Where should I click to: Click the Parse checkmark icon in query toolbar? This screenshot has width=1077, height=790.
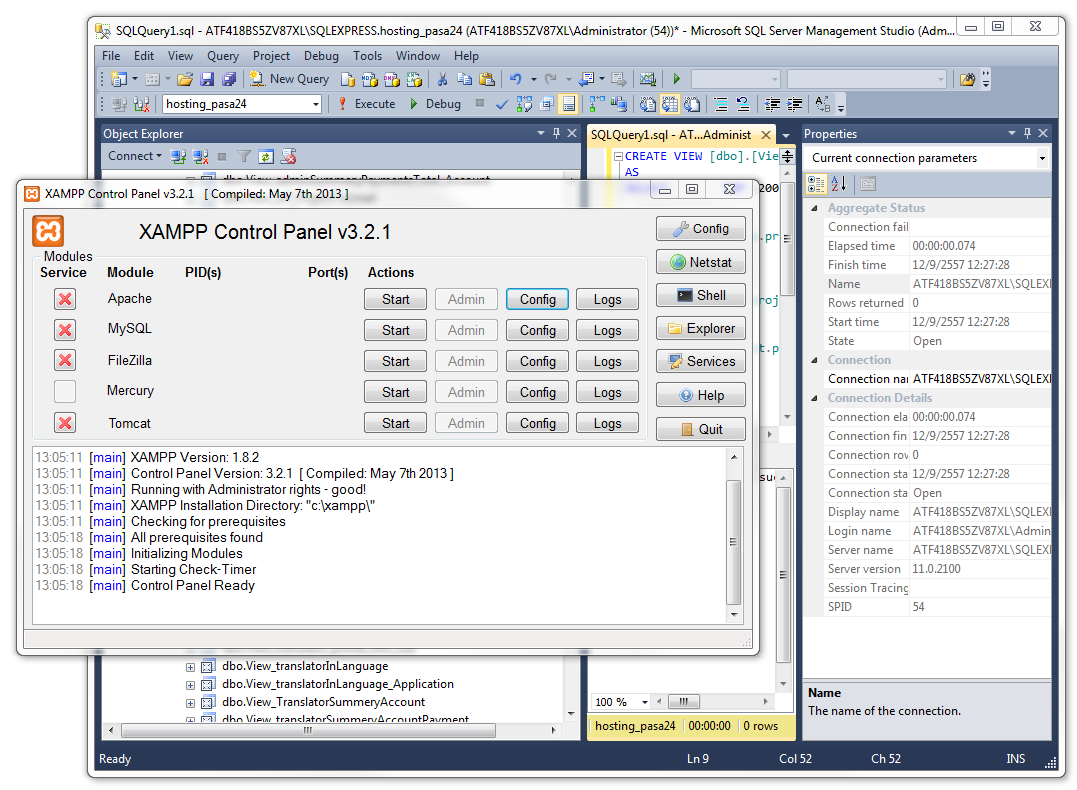click(501, 104)
